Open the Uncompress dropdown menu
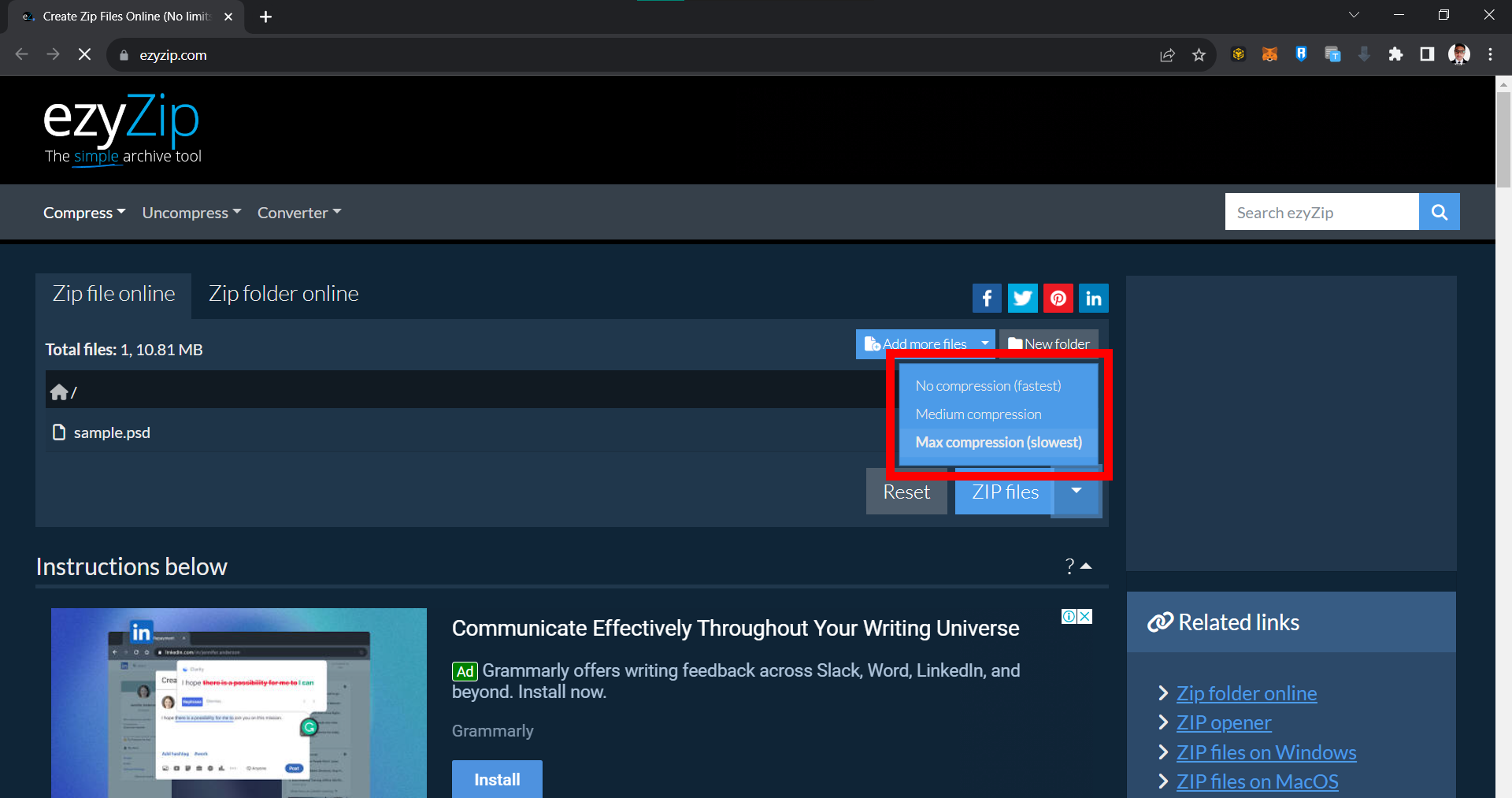The width and height of the screenshot is (1512, 798). 191,213
